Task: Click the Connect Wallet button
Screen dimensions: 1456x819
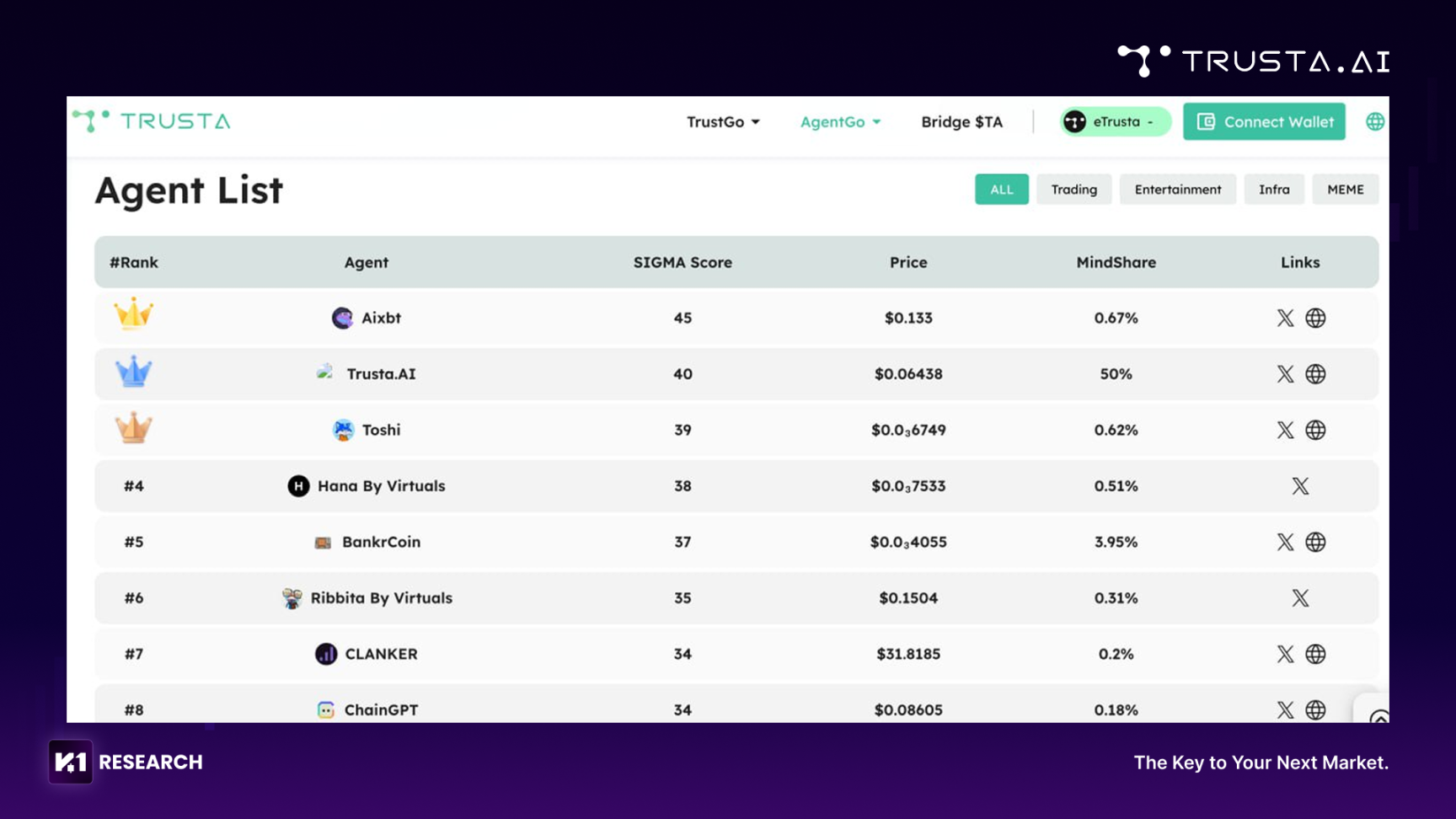Action: [1264, 122]
